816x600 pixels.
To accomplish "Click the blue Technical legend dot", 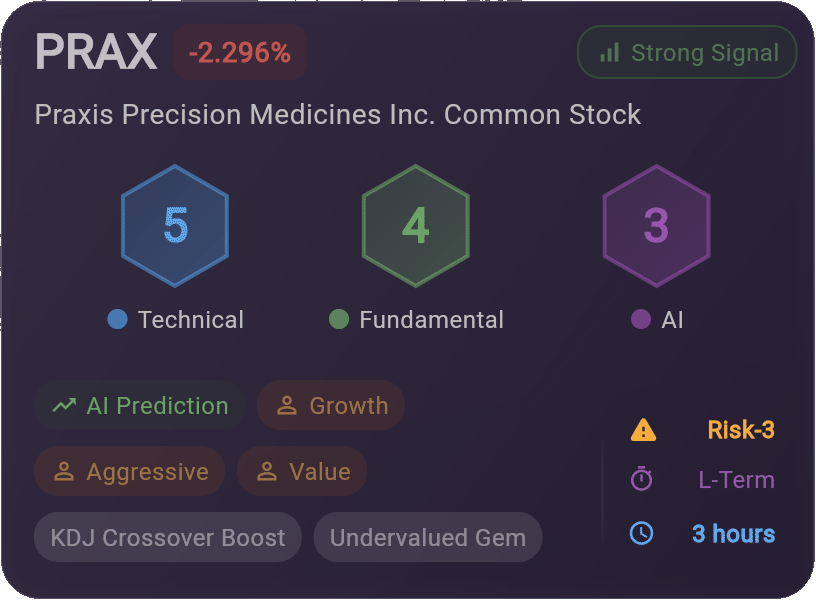I will coord(117,319).
